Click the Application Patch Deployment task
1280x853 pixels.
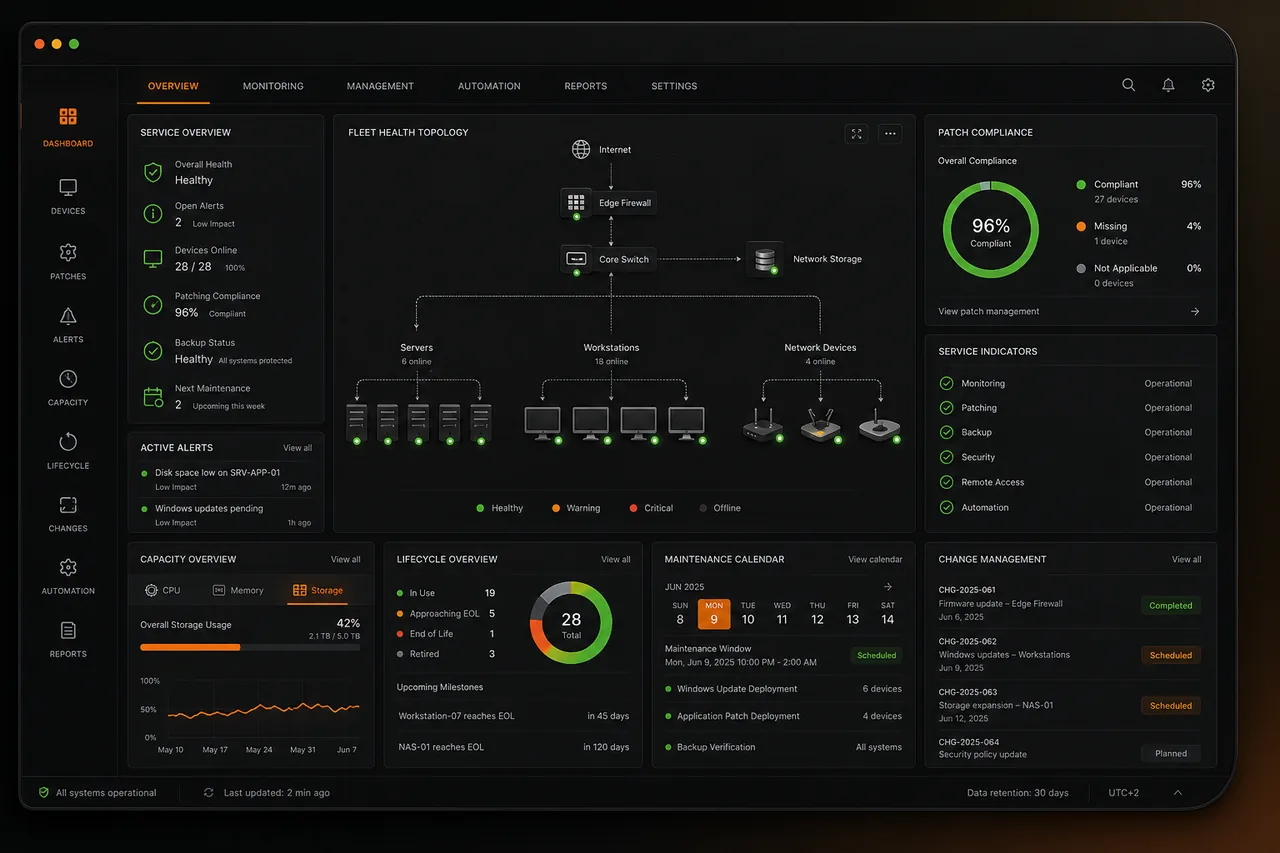783,716
